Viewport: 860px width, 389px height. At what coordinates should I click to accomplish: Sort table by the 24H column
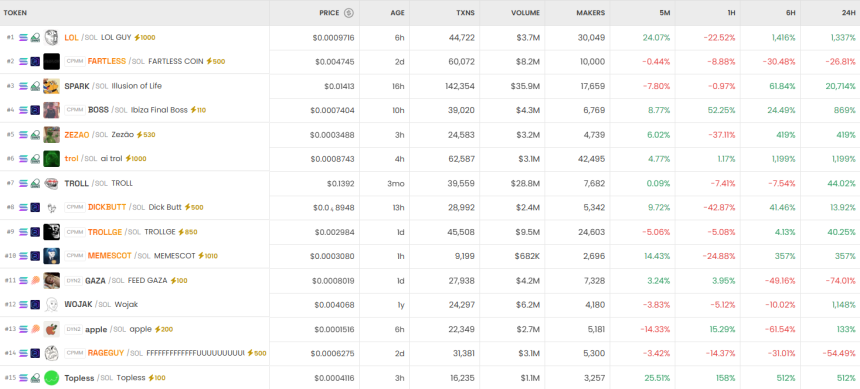850,13
